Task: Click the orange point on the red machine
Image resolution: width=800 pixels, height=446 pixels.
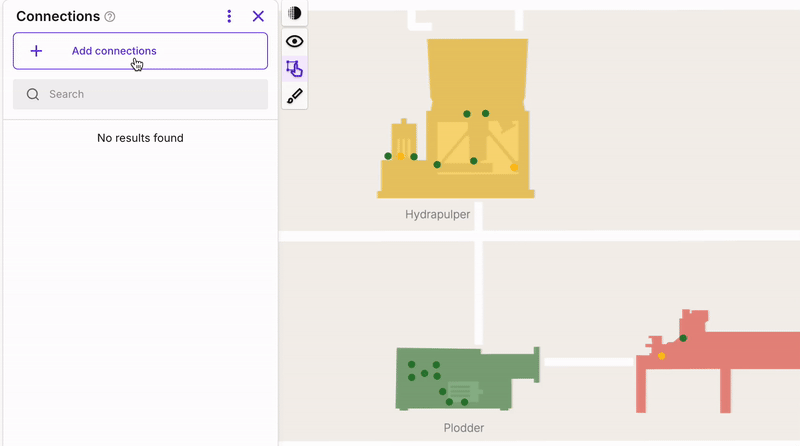Action: point(661,356)
